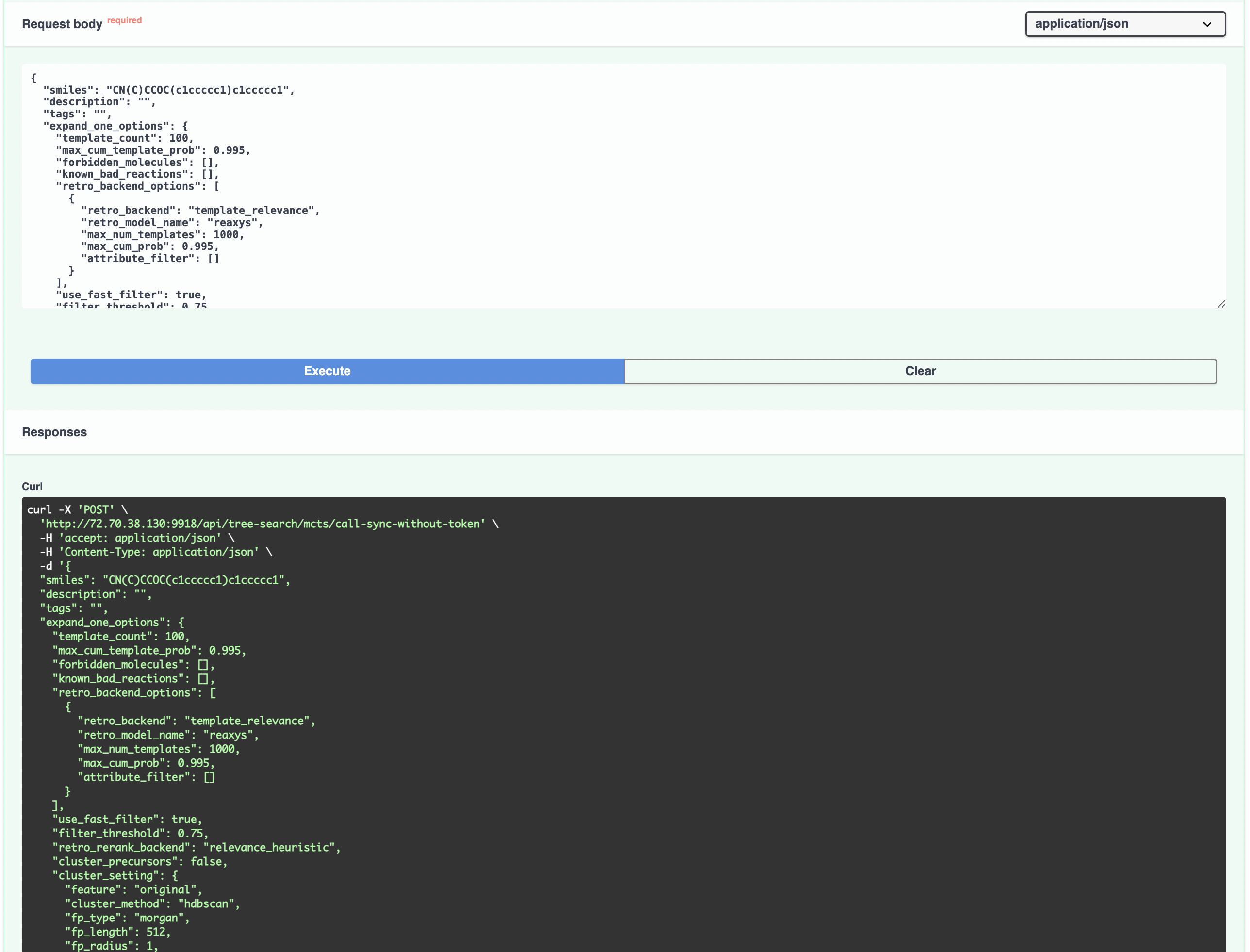The width and height of the screenshot is (1250, 952).
Task: Click the textarea resize handle corner
Action: click(x=1221, y=304)
